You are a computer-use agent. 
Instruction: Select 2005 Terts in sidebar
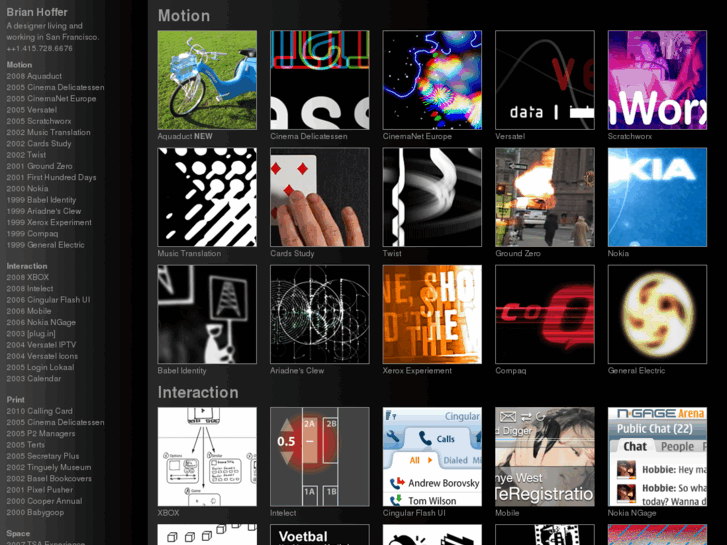click(x=26, y=445)
